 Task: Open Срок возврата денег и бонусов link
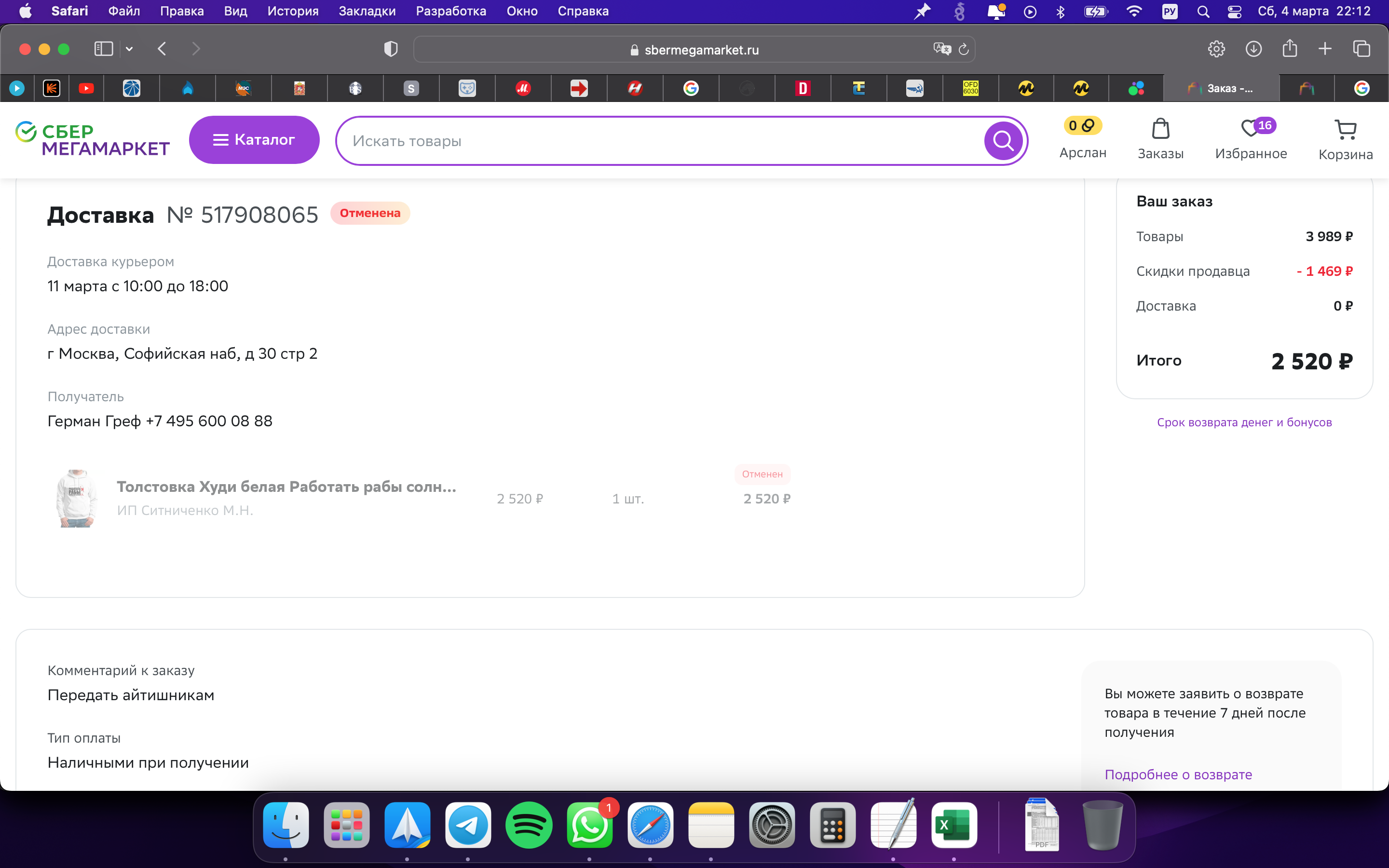point(1244,422)
